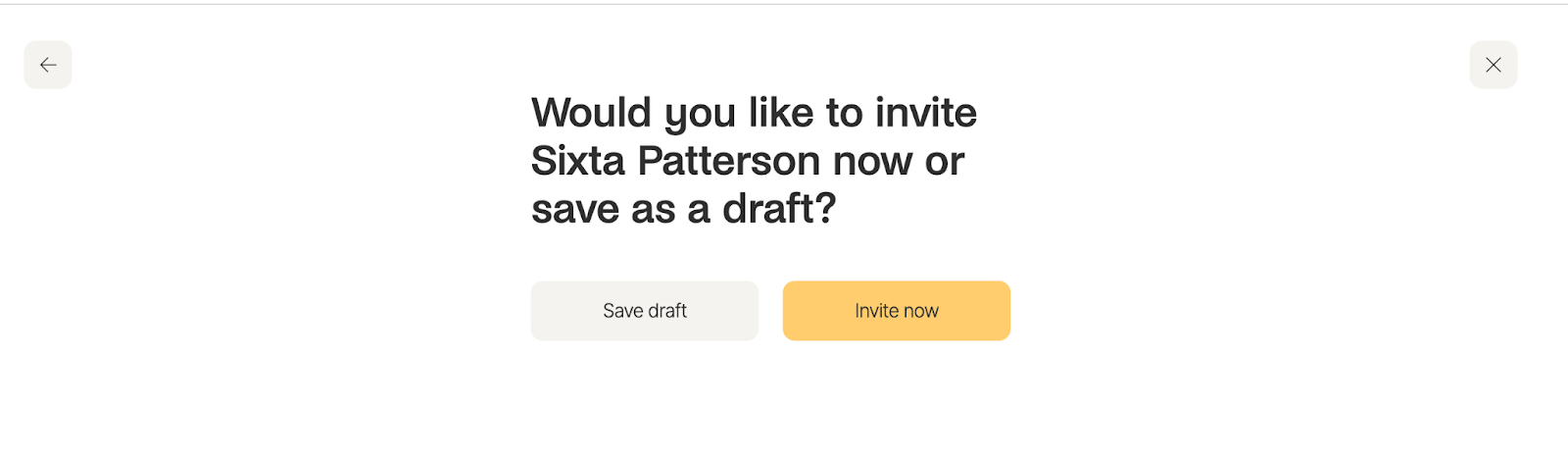1568x461 pixels.
Task: Invite Sixta Patterson now
Action: (x=897, y=311)
